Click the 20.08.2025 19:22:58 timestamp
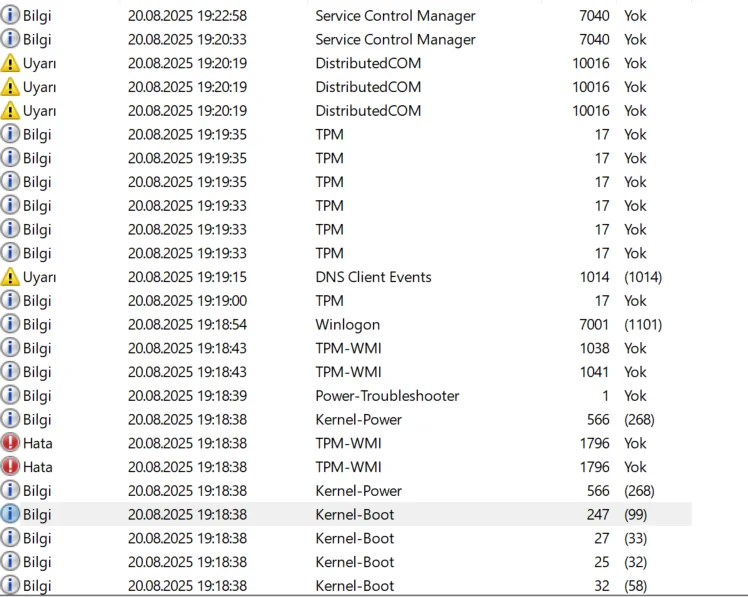The width and height of the screenshot is (748, 597). click(x=187, y=16)
